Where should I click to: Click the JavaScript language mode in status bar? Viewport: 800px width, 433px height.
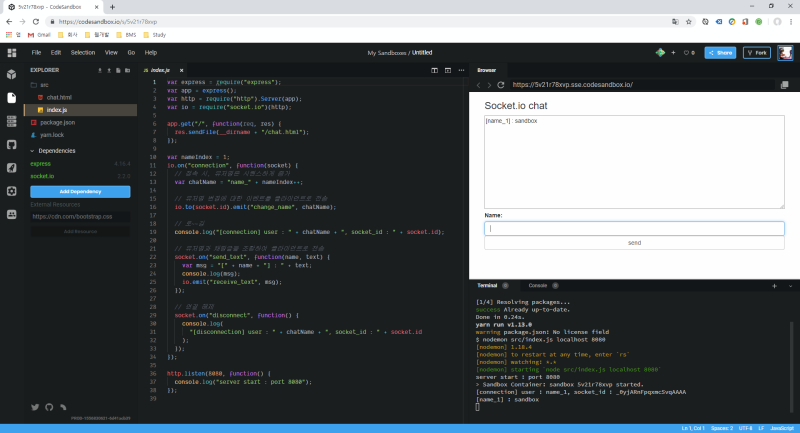pyautogui.click(x=782, y=428)
